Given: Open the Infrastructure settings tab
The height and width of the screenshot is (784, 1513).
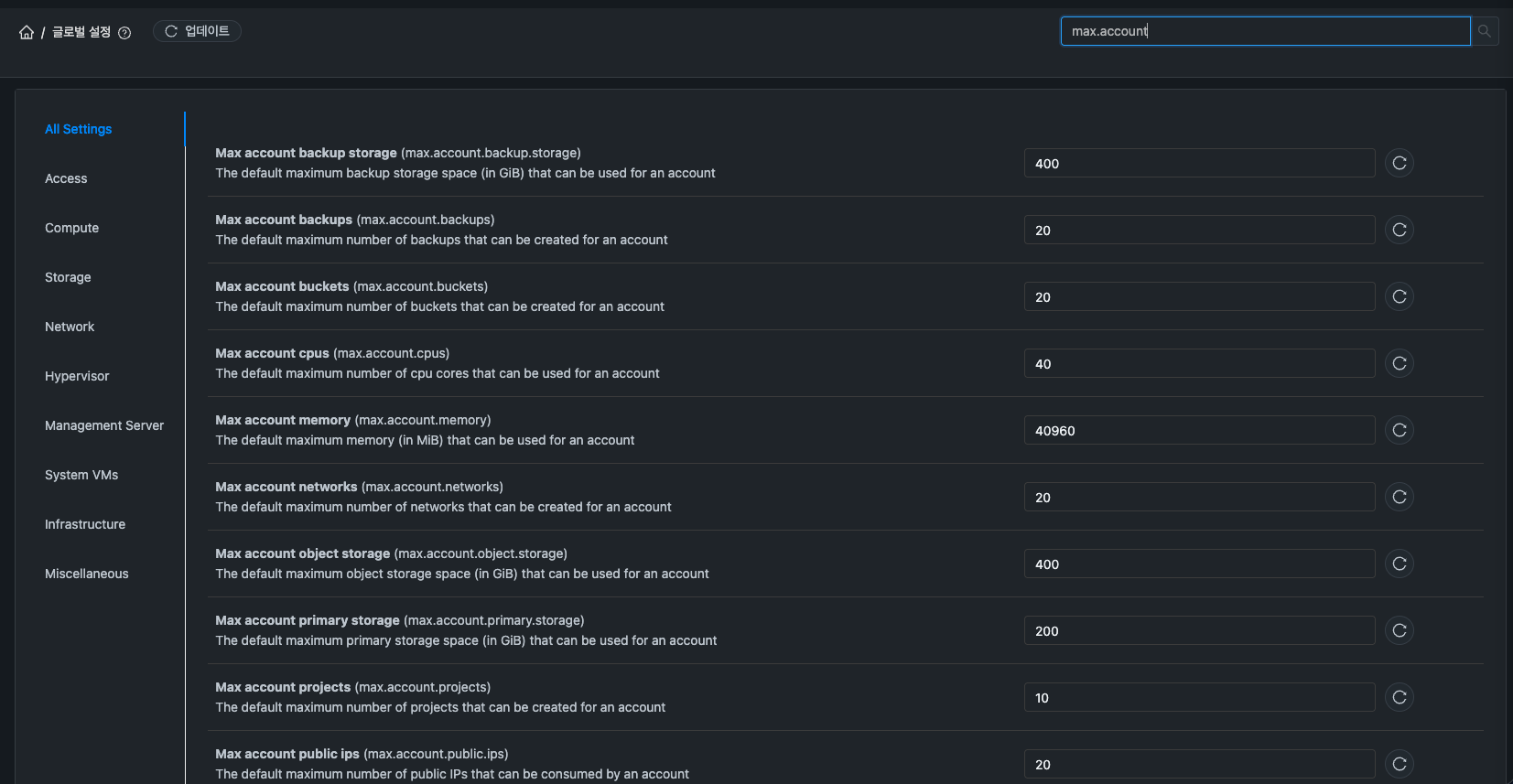Looking at the screenshot, I should [x=85, y=524].
